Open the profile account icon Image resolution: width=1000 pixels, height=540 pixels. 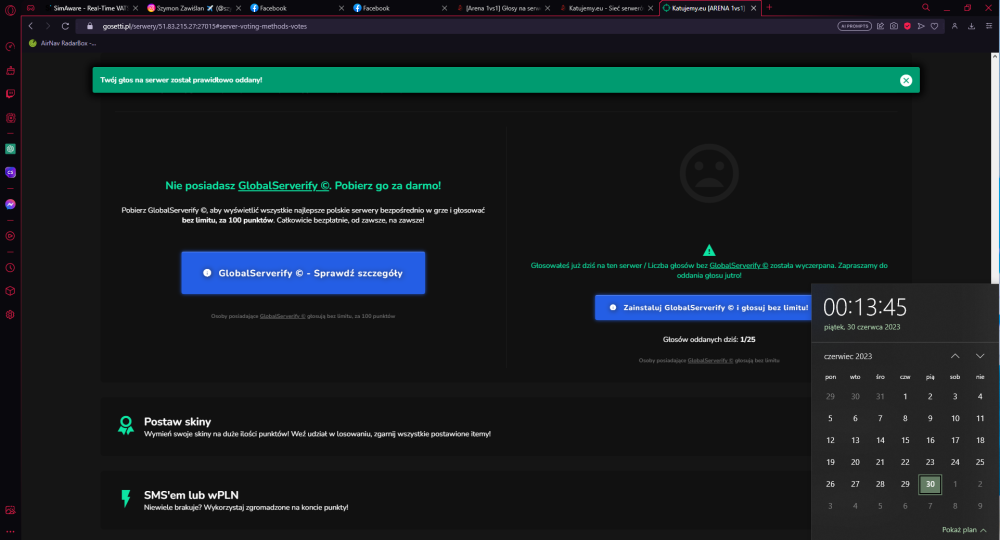(x=955, y=26)
